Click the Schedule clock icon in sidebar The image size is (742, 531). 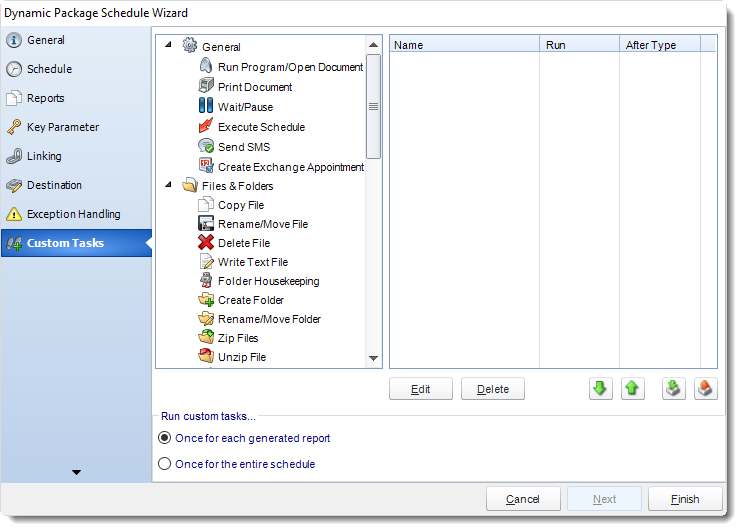pyautogui.click(x=14, y=69)
